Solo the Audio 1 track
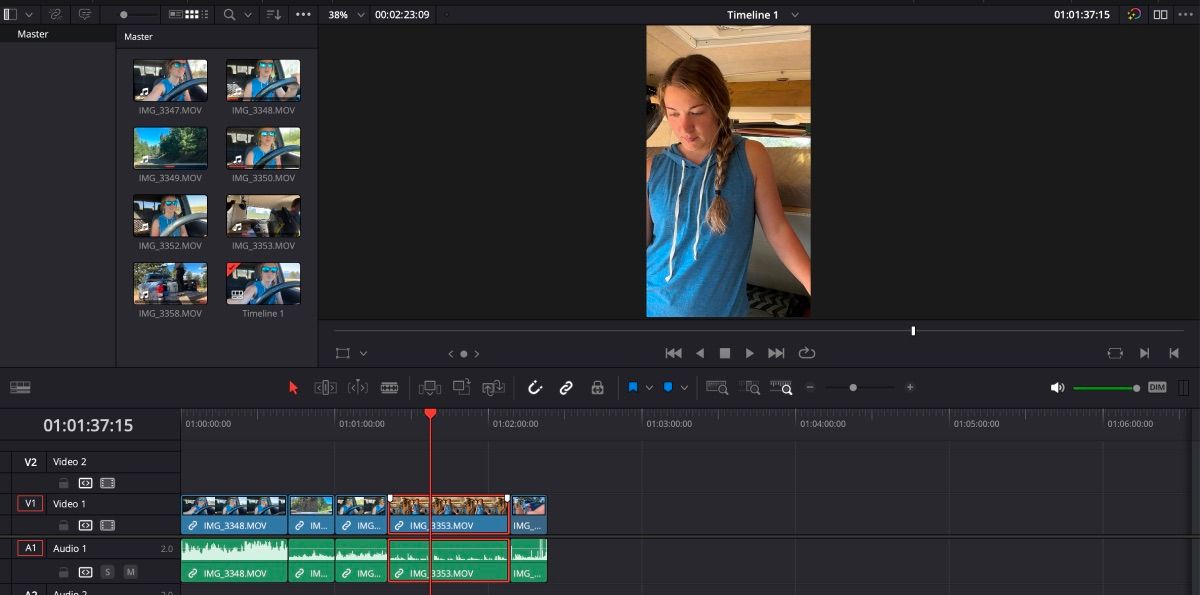Image resolution: width=1200 pixels, height=595 pixels. pyautogui.click(x=108, y=571)
